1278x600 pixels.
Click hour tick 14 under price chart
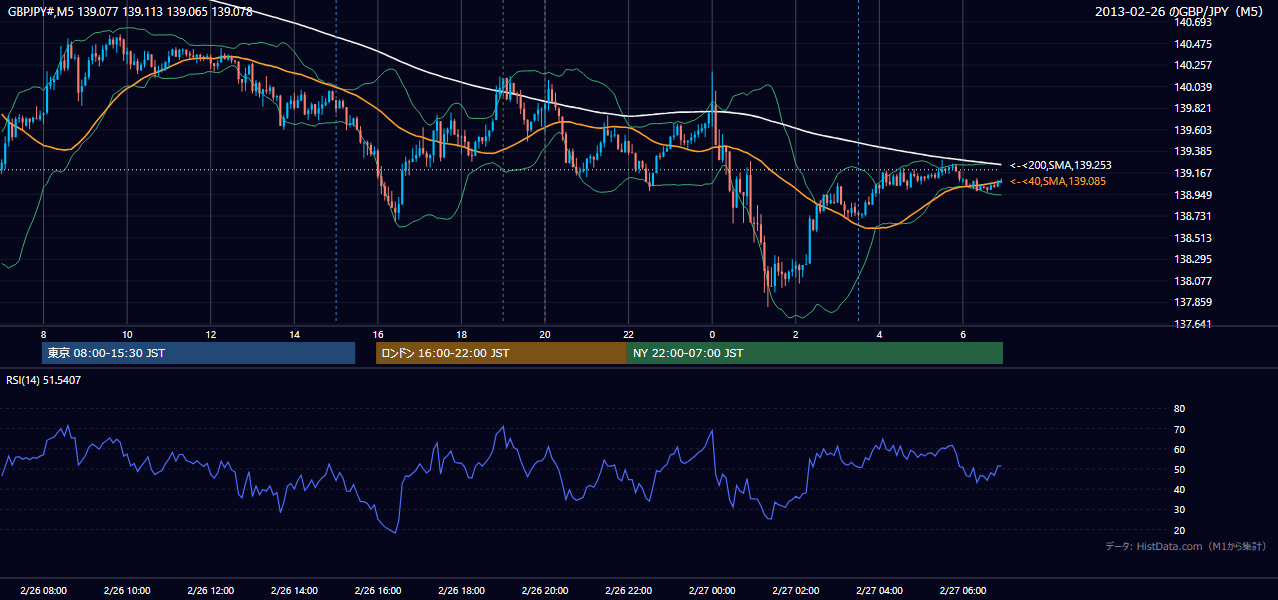[294, 334]
